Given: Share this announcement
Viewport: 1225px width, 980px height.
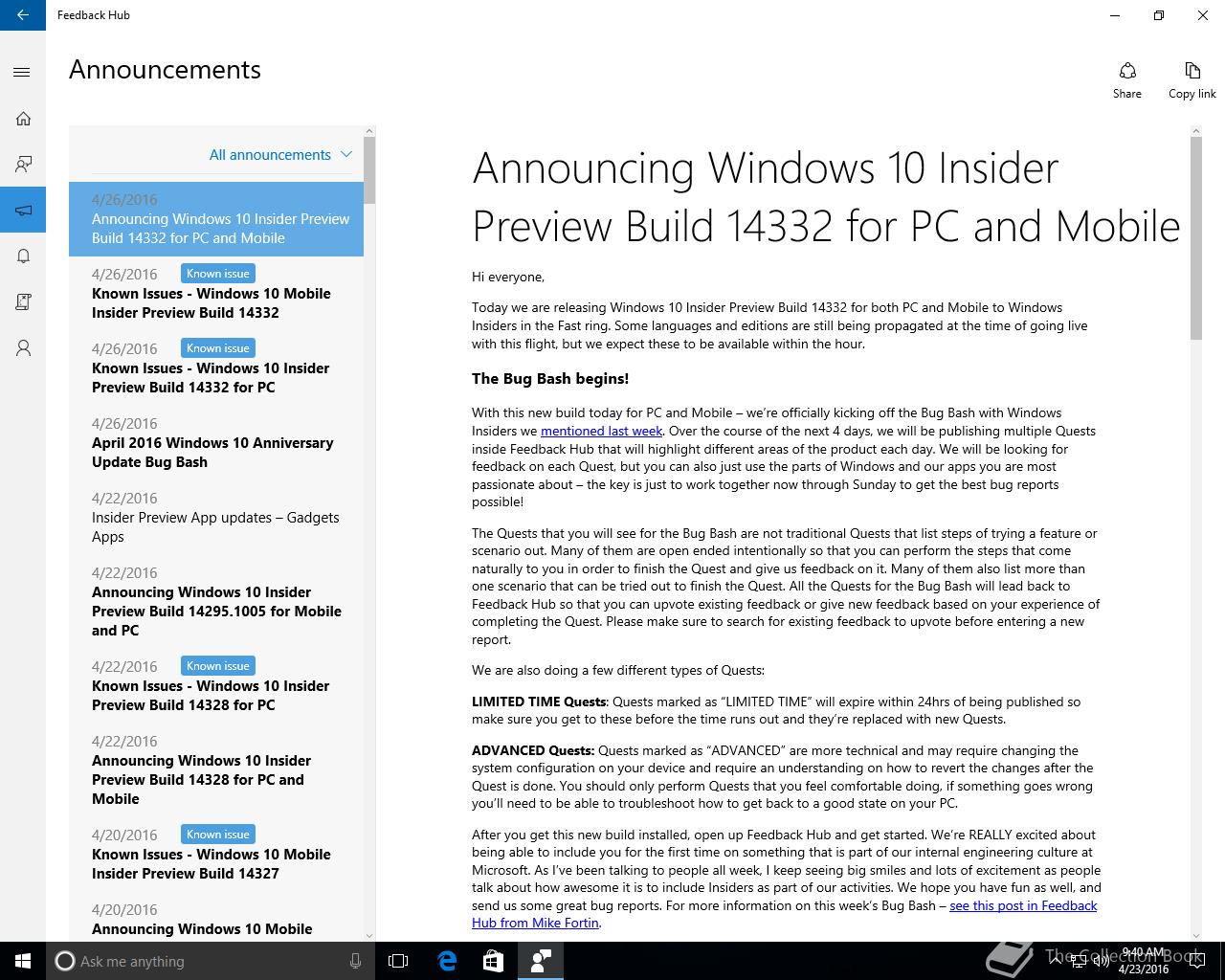Looking at the screenshot, I should point(1127,80).
